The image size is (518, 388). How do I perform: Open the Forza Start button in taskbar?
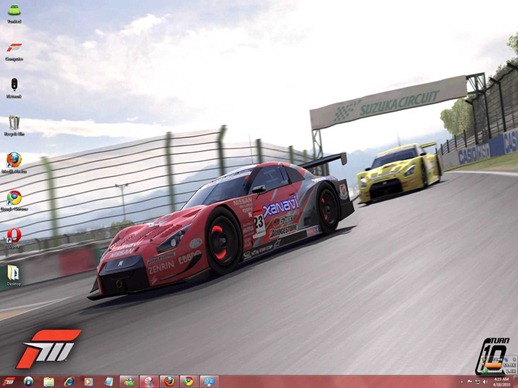coord(9,381)
